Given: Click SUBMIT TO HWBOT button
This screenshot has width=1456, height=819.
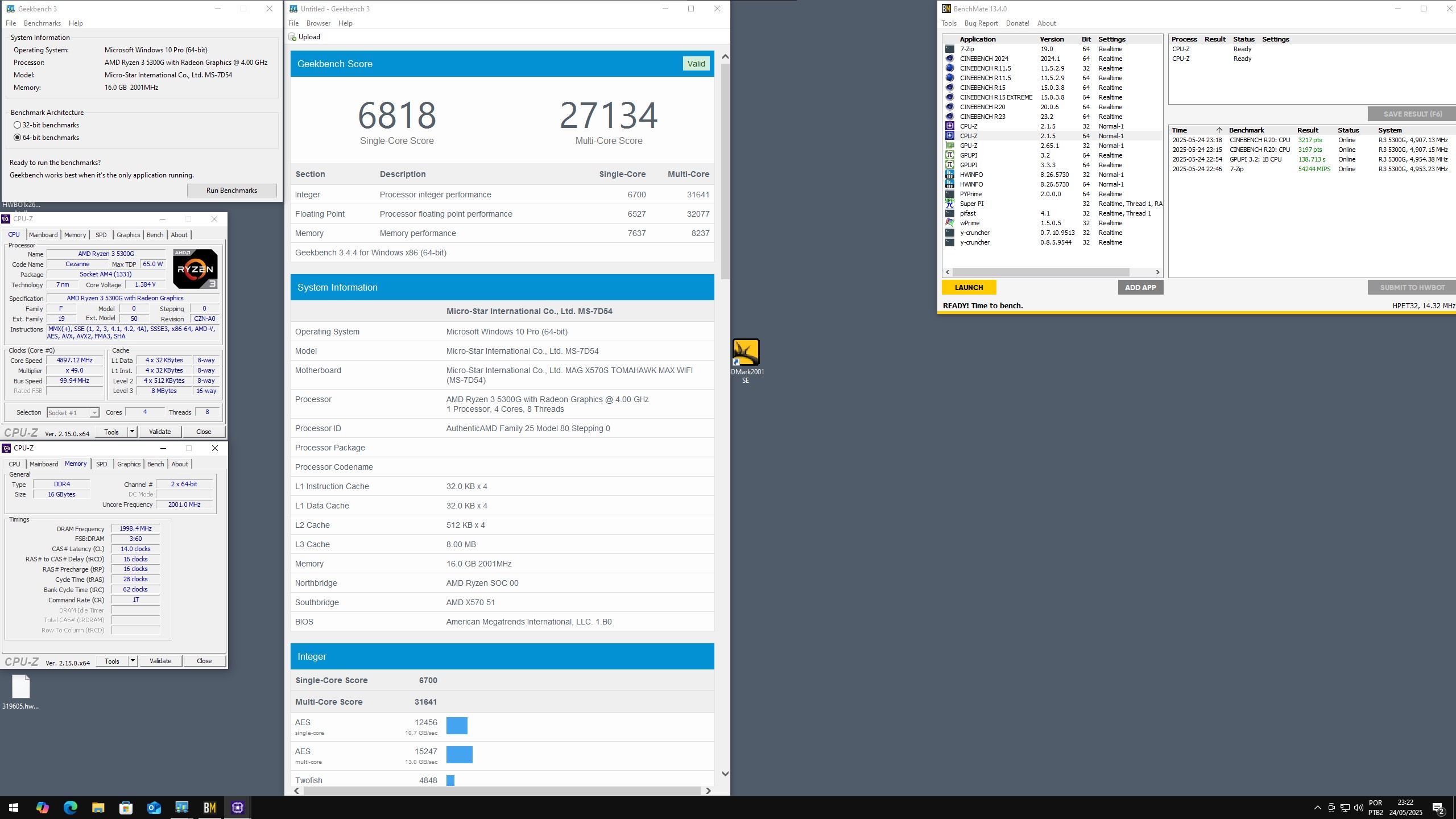Looking at the screenshot, I should pos(1412,288).
